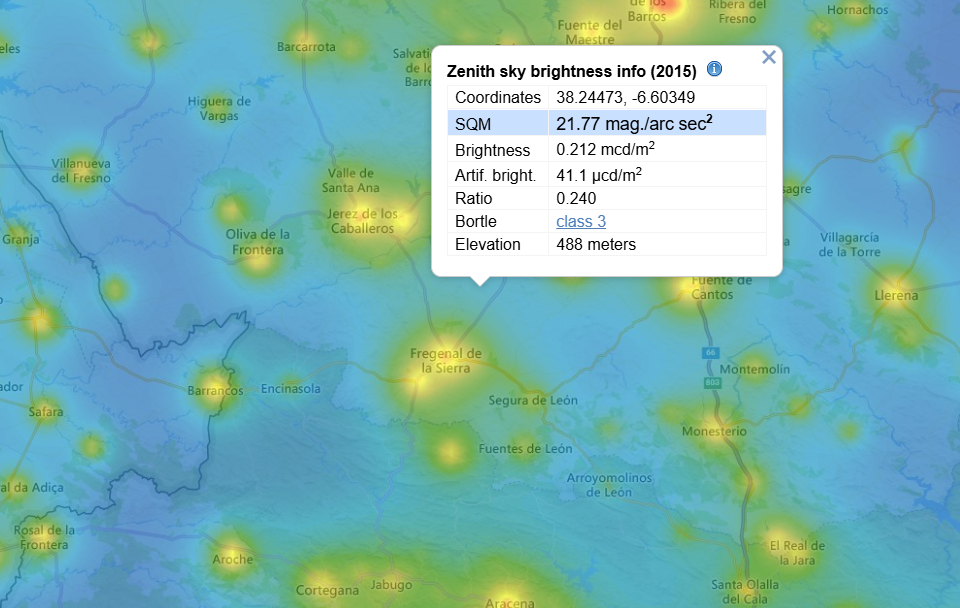This screenshot has height=608, width=960.
Task: Click the Jerez de los Caballeros label
Action: click(362, 221)
